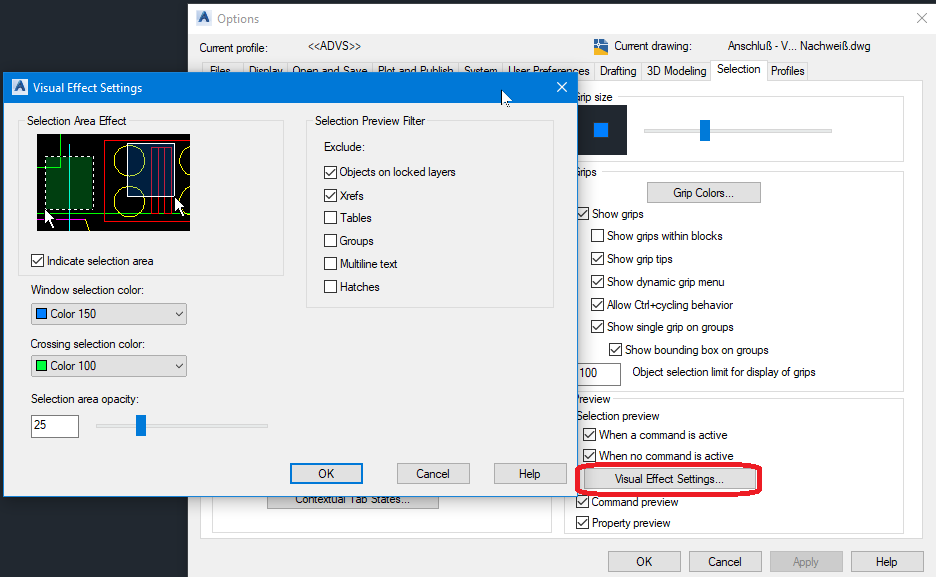The image size is (936, 577).
Task: Switch to the Profiles tab
Action: tap(787, 71)
